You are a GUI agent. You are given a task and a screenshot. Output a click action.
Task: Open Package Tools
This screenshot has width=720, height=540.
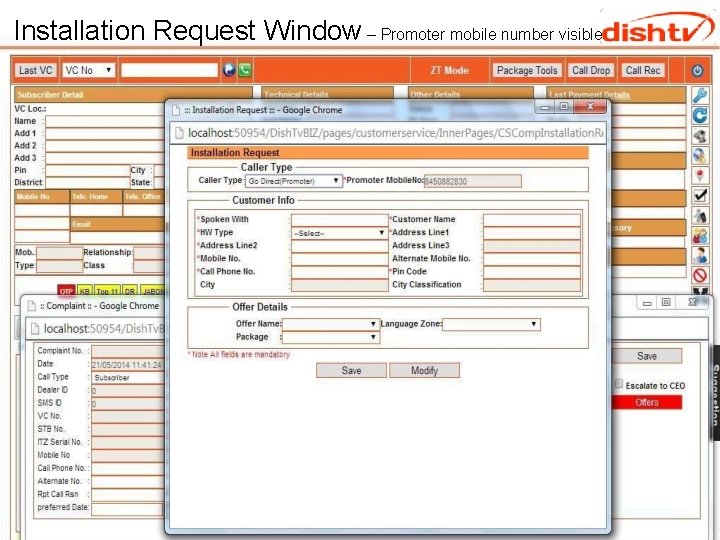(x=527, y=70)
